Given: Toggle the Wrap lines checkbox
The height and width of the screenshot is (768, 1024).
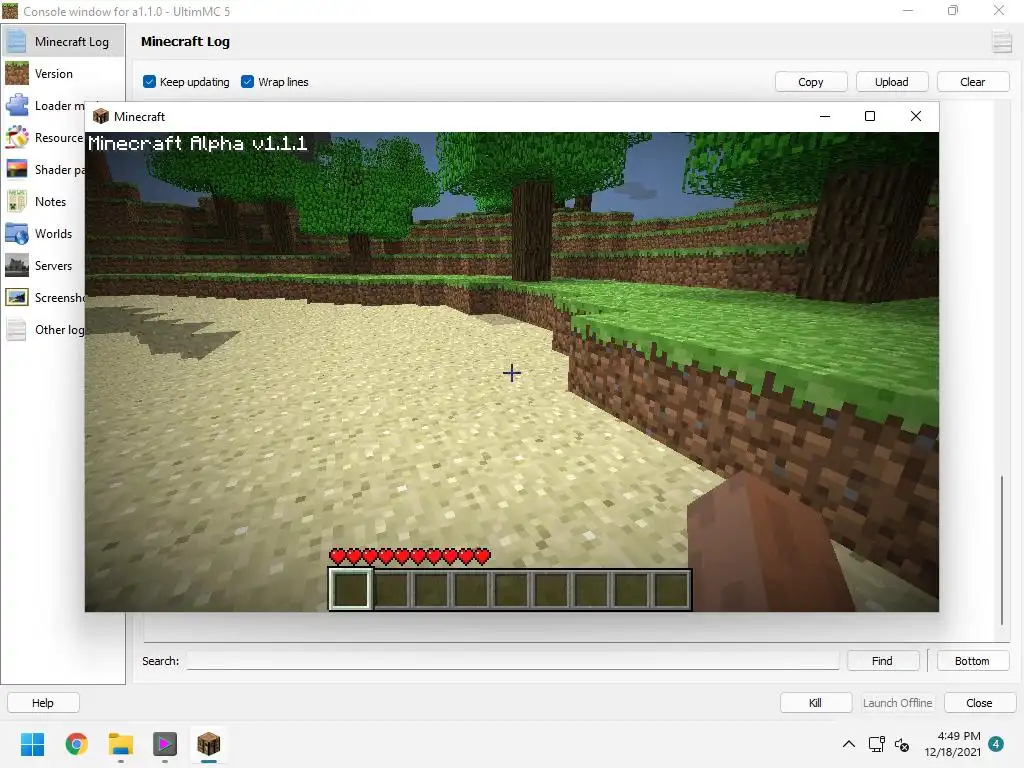Looking at the screenshot, I should coord(248,82).
